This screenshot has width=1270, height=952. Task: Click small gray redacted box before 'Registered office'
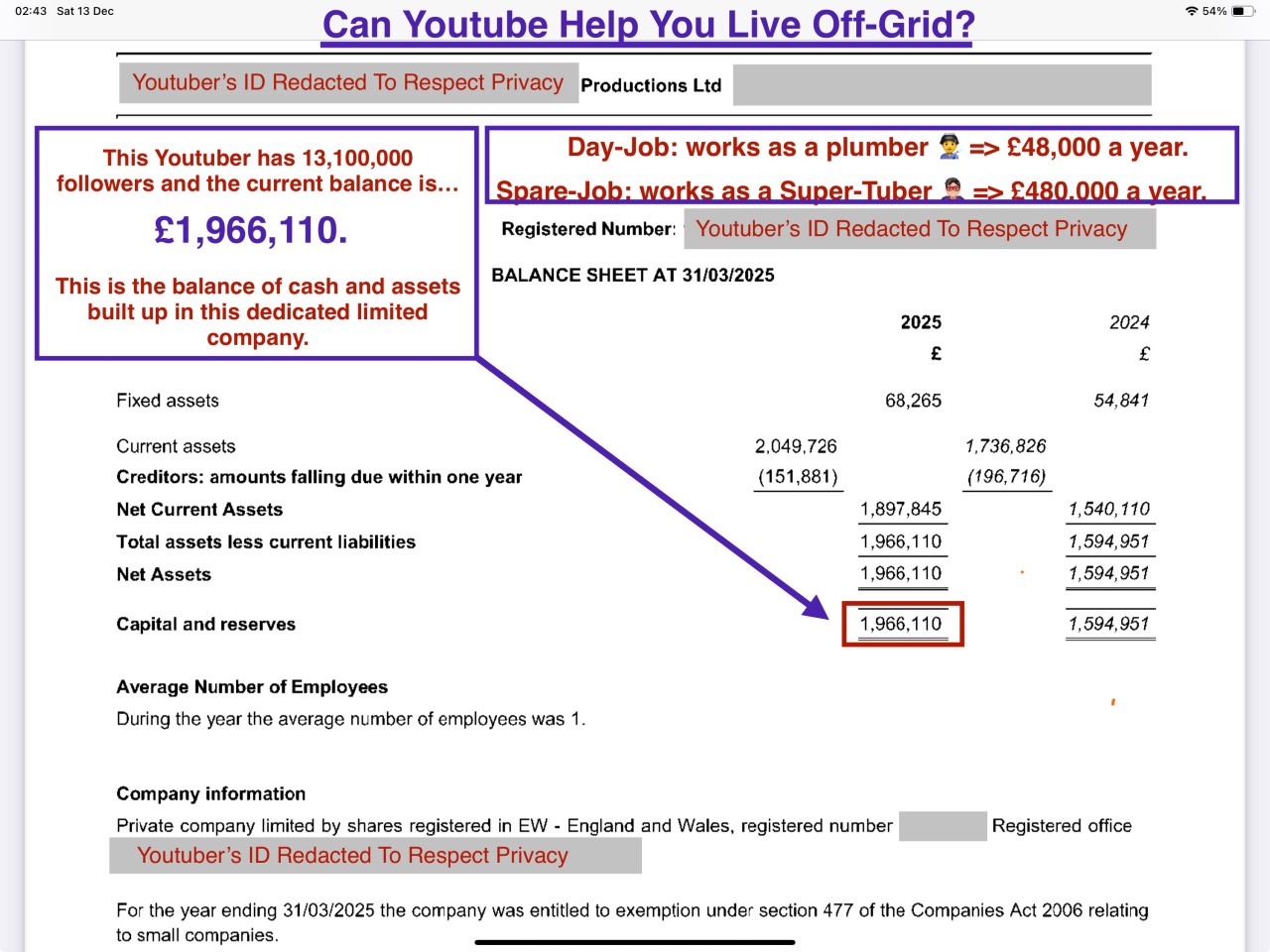942,826
